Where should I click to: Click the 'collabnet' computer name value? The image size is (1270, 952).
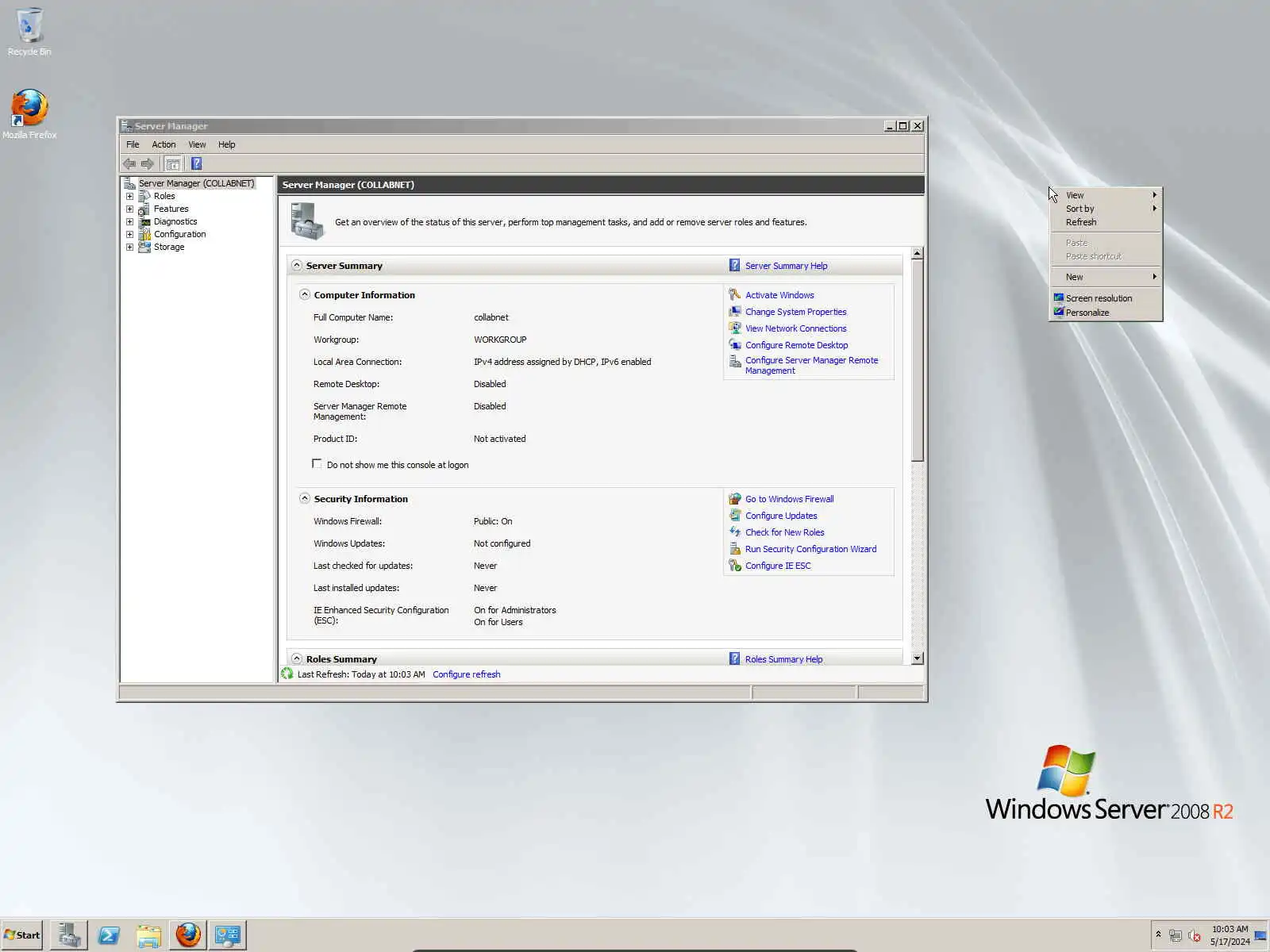[x=491, y=317]
